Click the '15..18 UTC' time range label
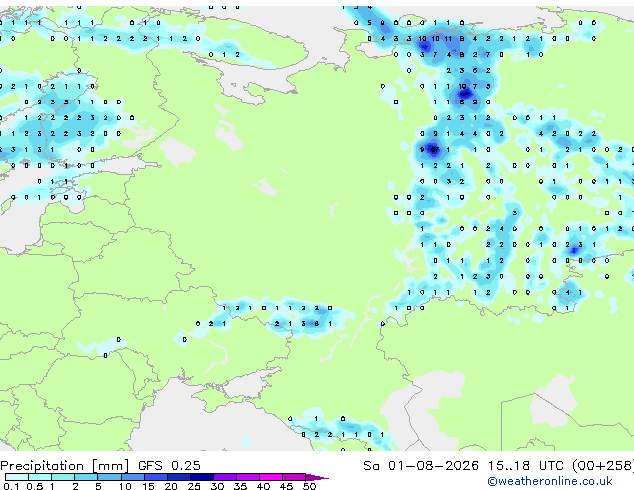 526,466
